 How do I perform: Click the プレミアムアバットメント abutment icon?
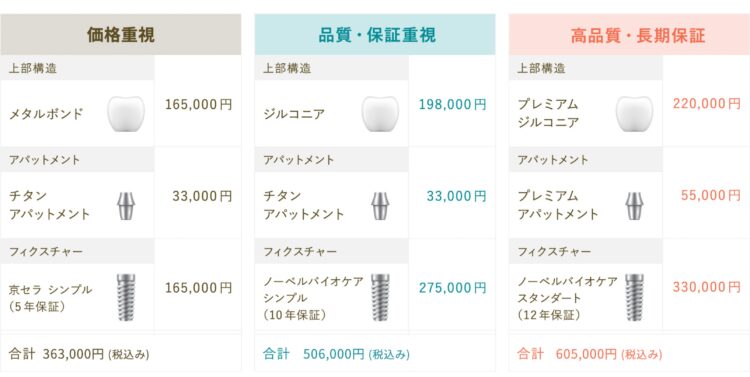[635, 206]
